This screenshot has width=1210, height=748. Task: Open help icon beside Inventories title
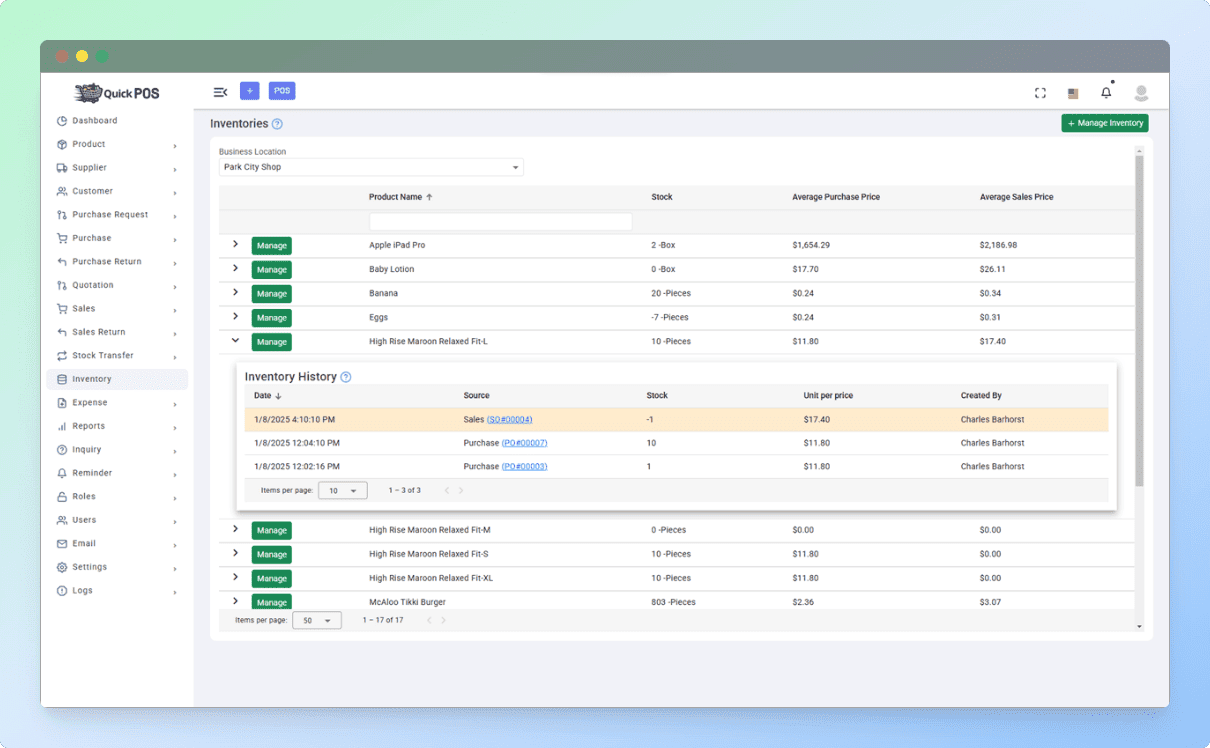coord(277,124)
